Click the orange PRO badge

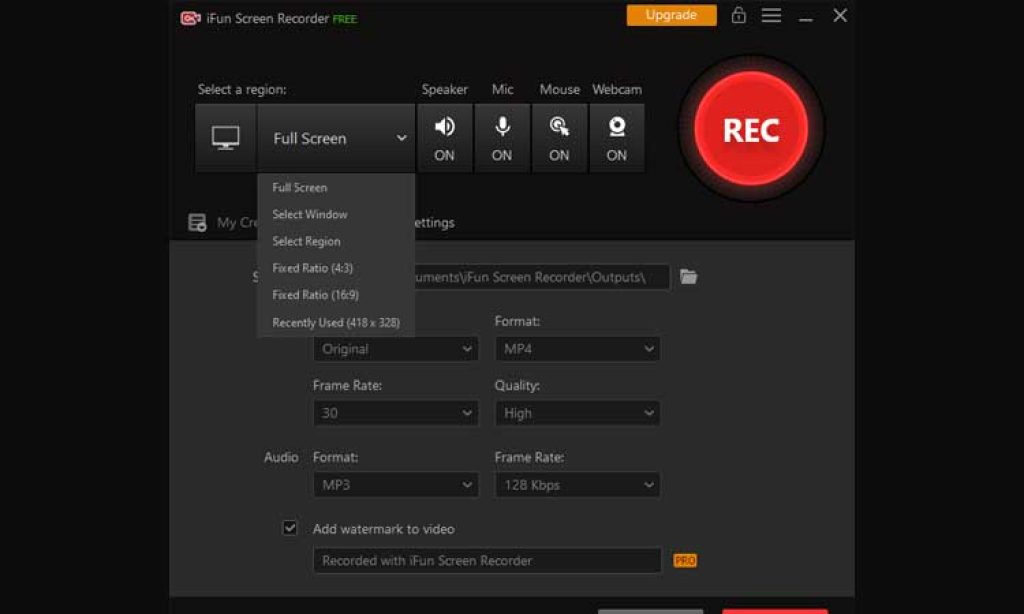pos(685,561)
